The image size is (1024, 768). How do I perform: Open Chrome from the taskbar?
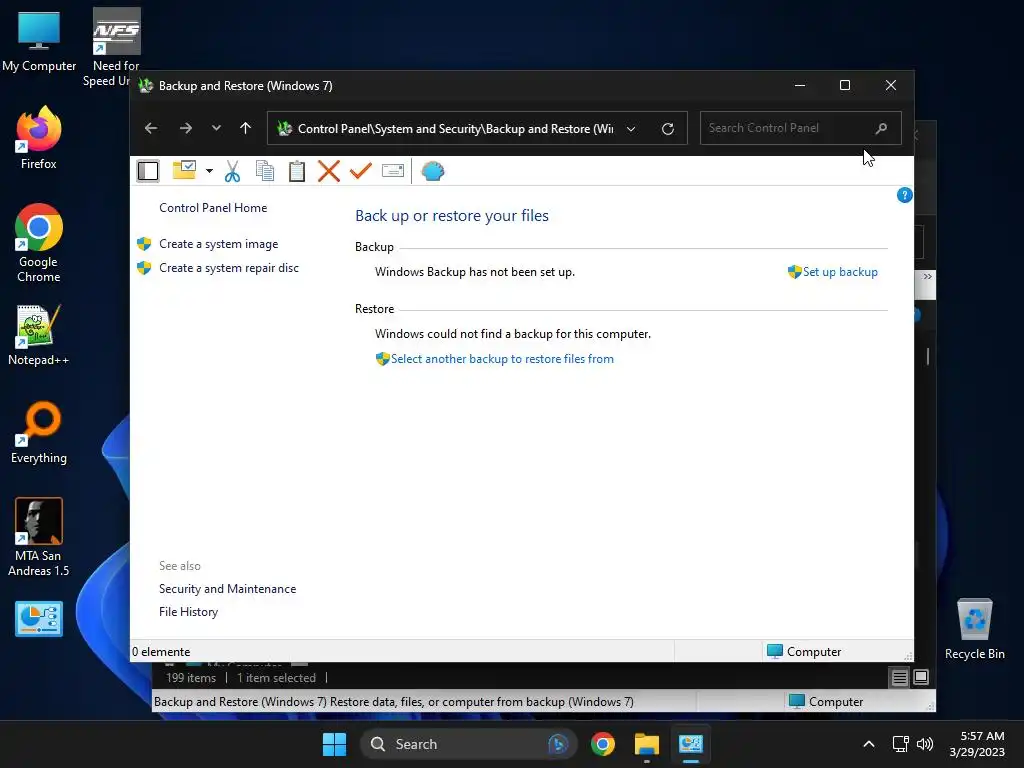[x=602, y=744]
